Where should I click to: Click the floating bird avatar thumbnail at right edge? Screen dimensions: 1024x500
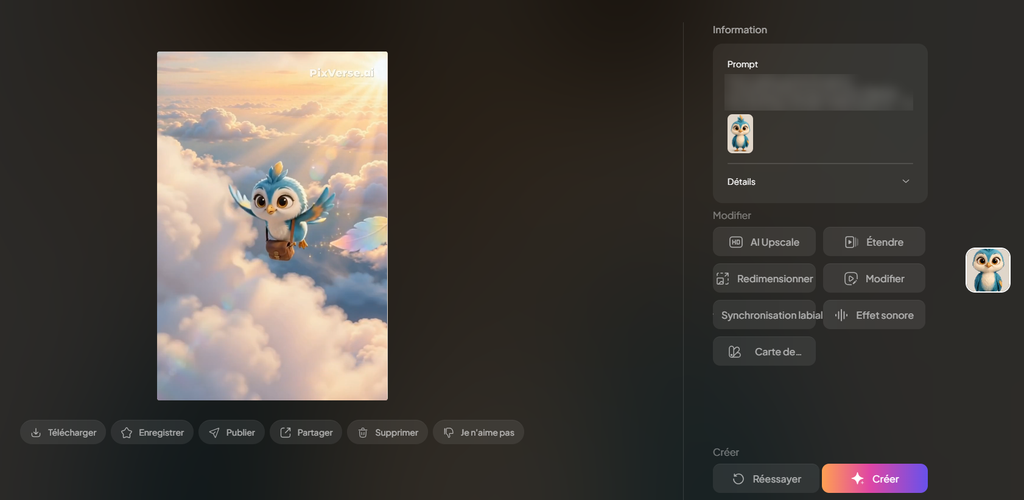pos(987,270)
